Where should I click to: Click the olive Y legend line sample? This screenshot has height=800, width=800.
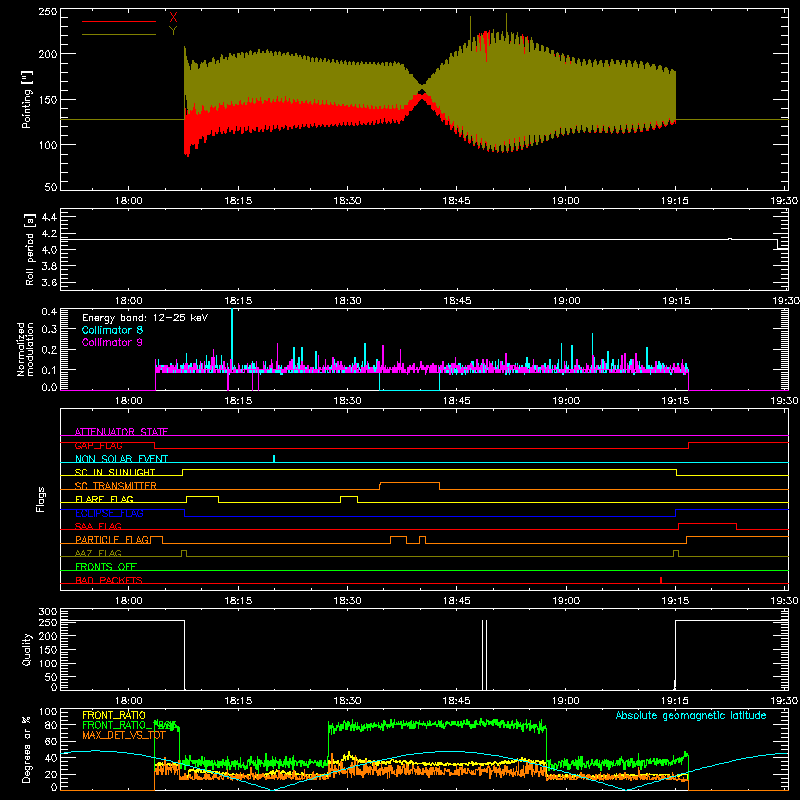click(118, 35)
